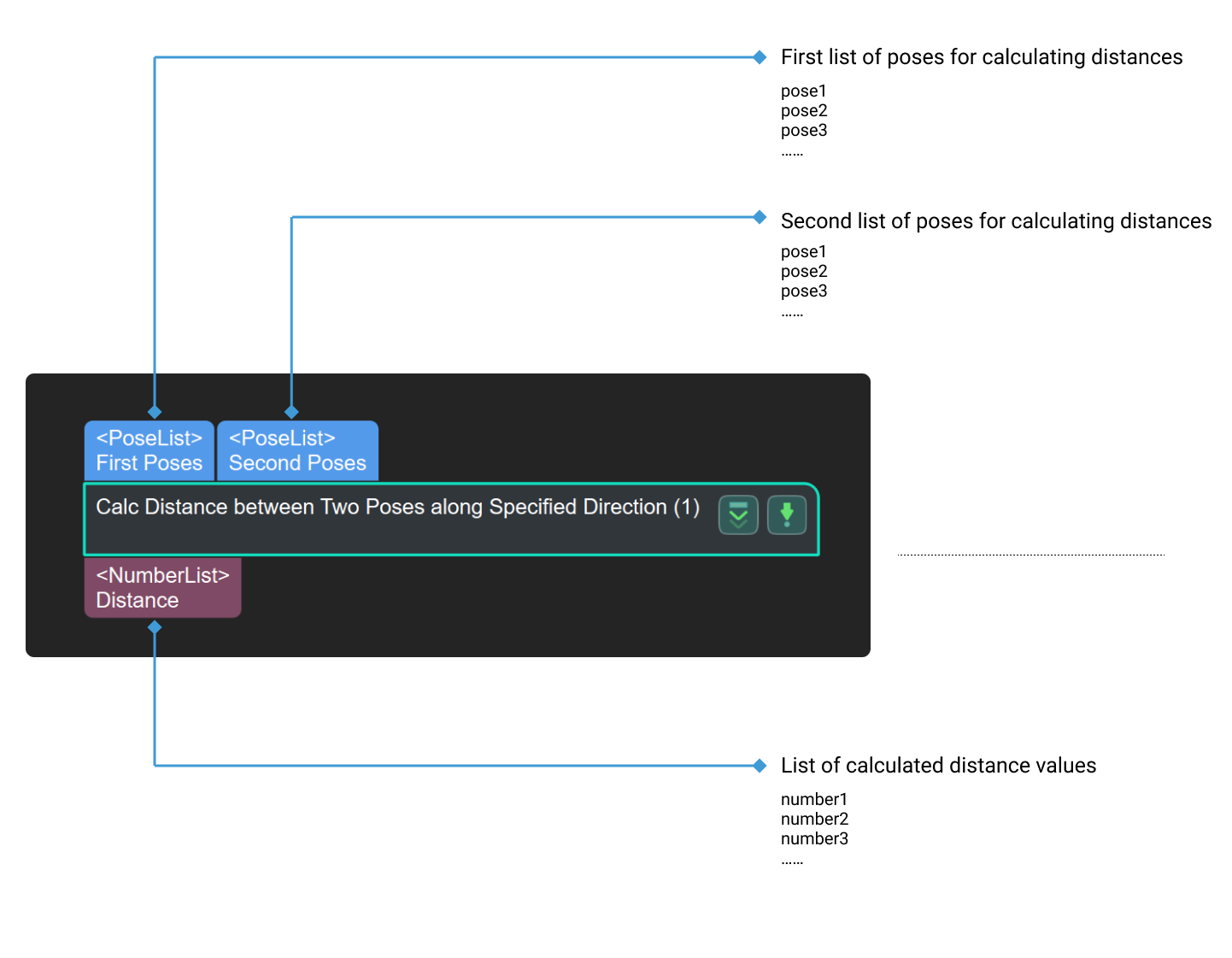Click the diamond connector above First Poses port
Viewport: 1232px width, 958px height.
click(154, 412)
